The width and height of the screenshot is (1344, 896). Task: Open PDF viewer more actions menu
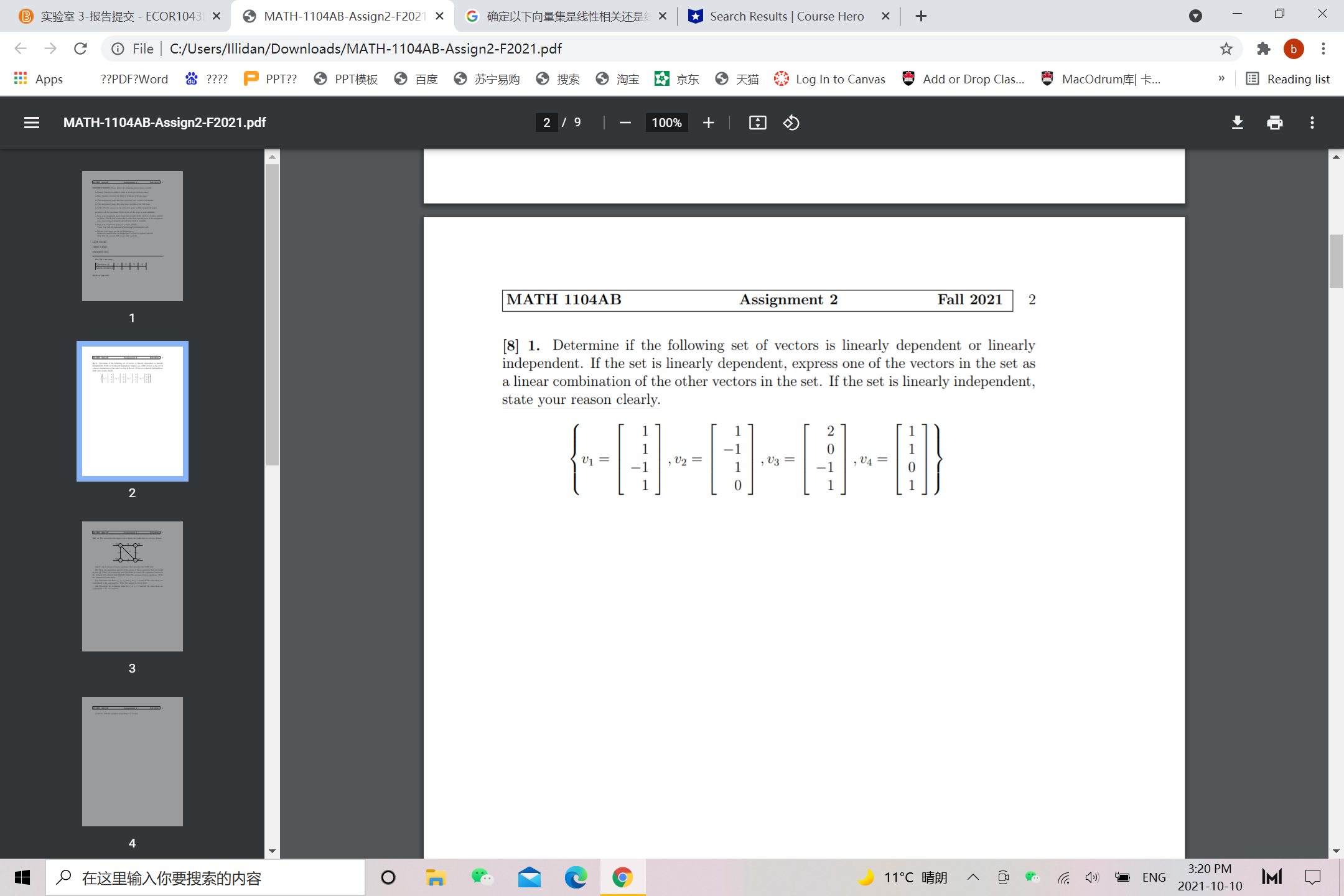1312,123
